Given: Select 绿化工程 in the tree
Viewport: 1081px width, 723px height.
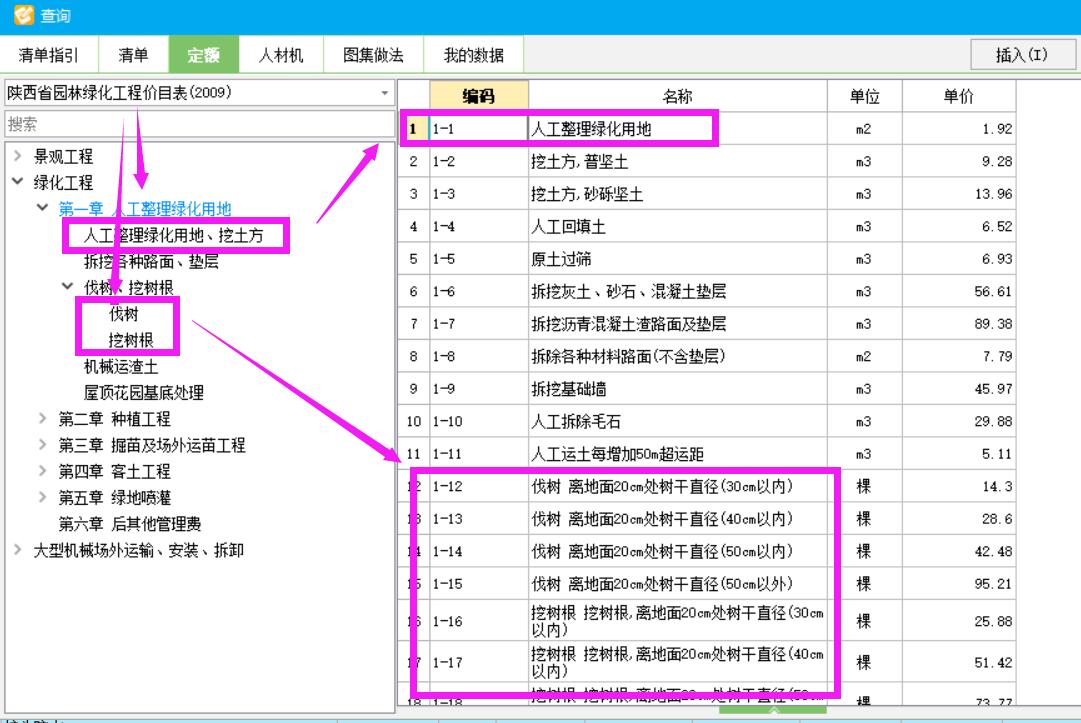Looking at the screenshot, I should (63, 183).
